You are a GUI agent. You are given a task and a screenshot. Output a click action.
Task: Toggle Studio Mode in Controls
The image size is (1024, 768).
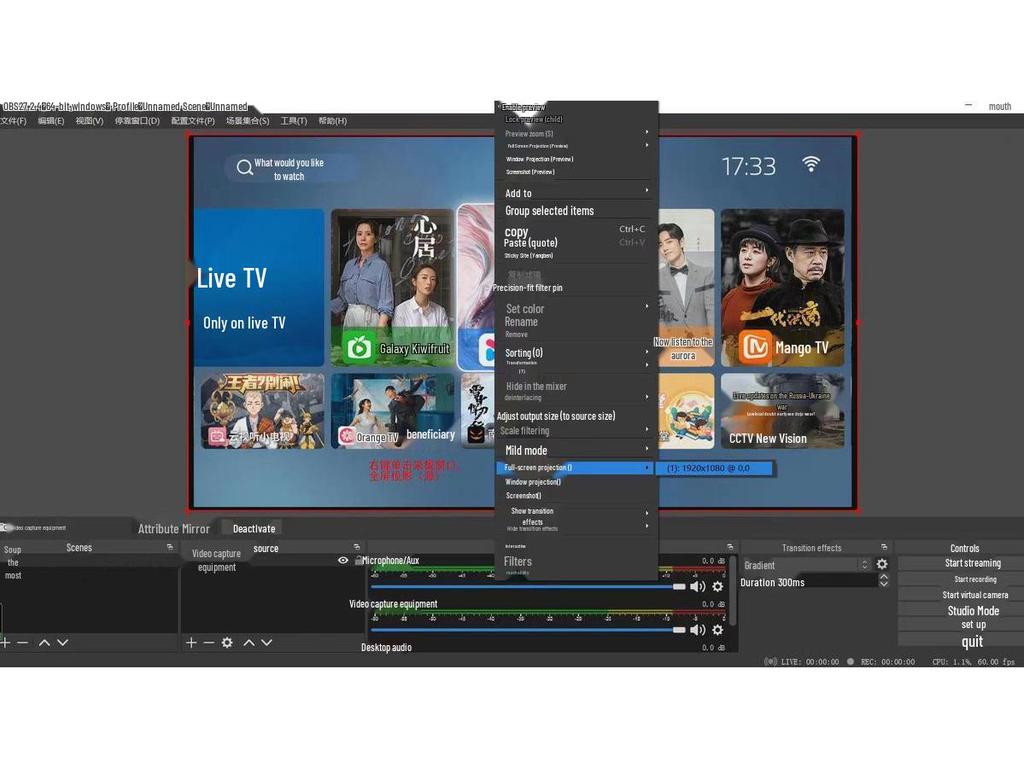point(973,611)
